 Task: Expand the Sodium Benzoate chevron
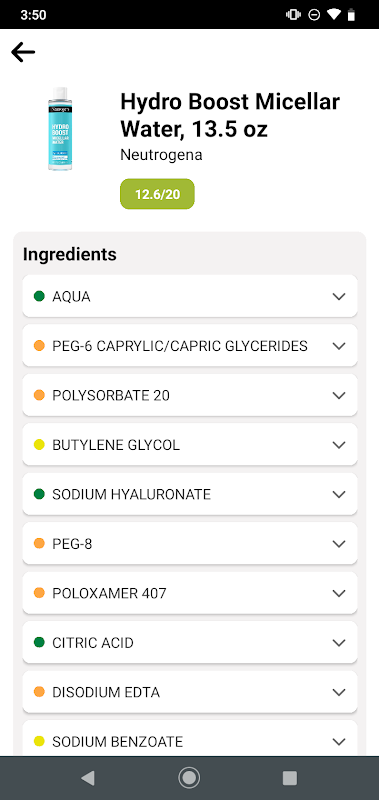(339, 742)
